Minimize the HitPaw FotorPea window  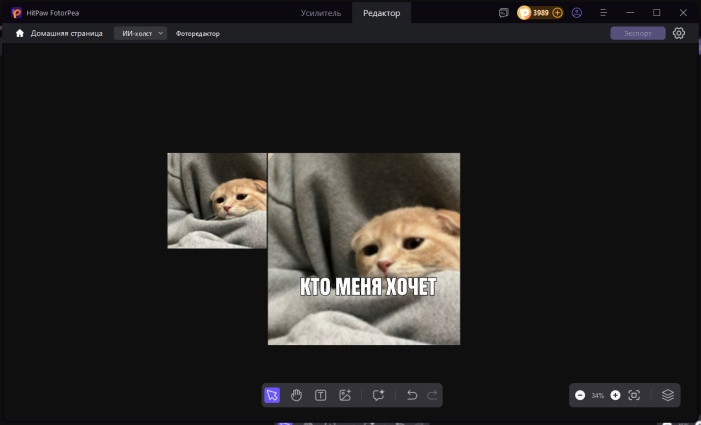tap(630, 13)
